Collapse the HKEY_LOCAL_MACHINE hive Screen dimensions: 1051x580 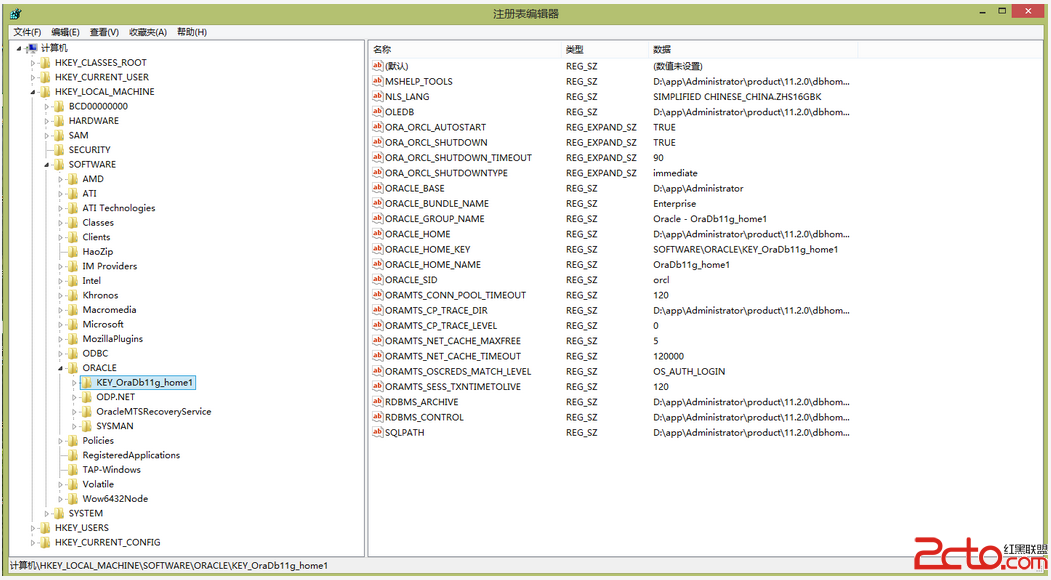[x=33, y=92]
